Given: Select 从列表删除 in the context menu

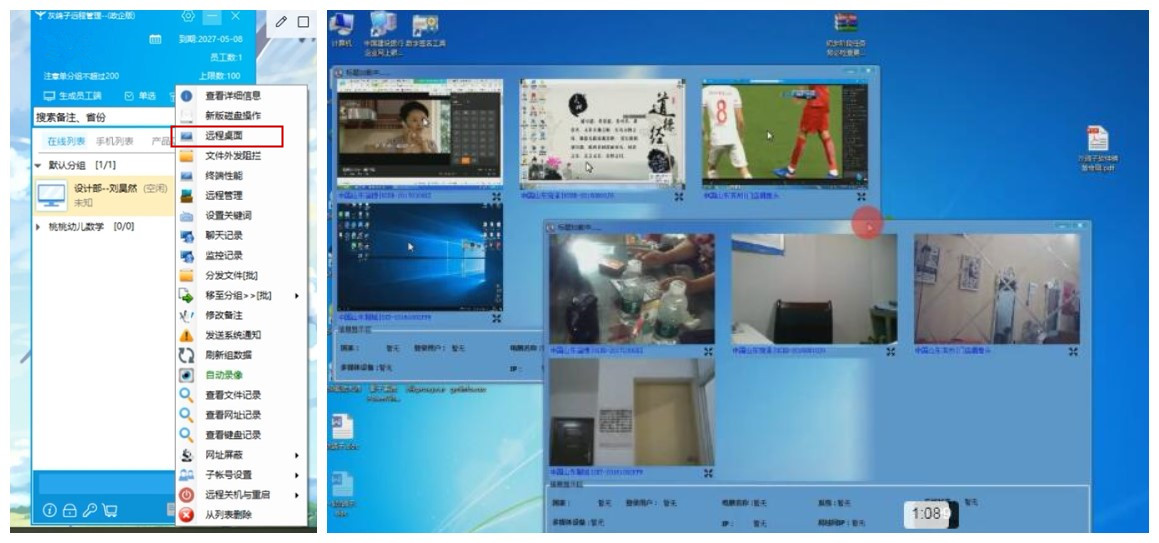Looking at the screenshot, I should click(x=228, y=515).
